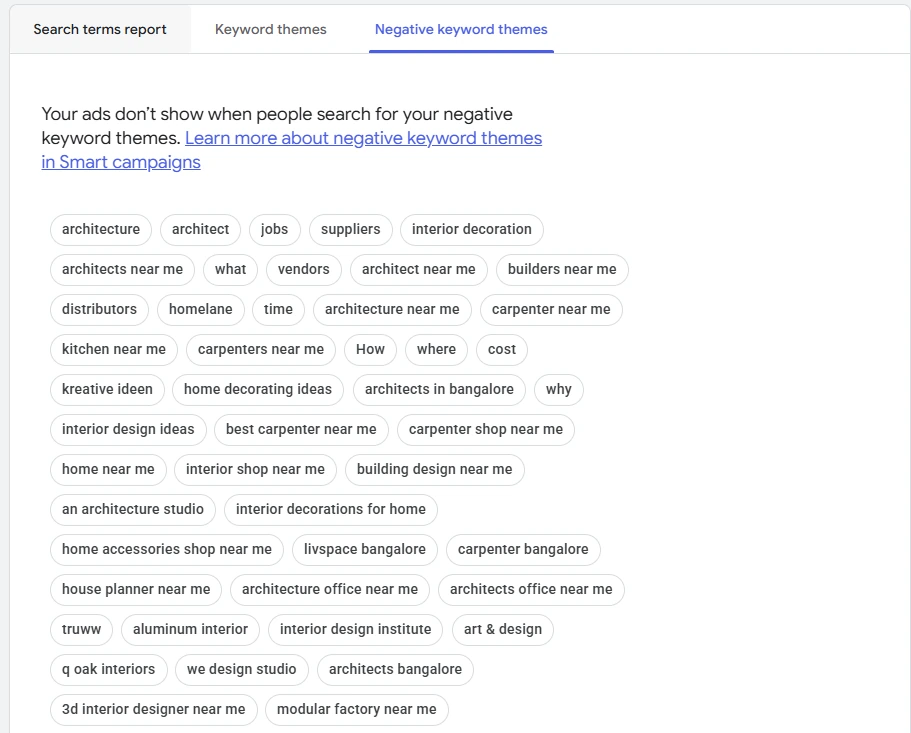Click the 'architect near me' chip
The image size is (911, 733).
click(x=418, y=270)
